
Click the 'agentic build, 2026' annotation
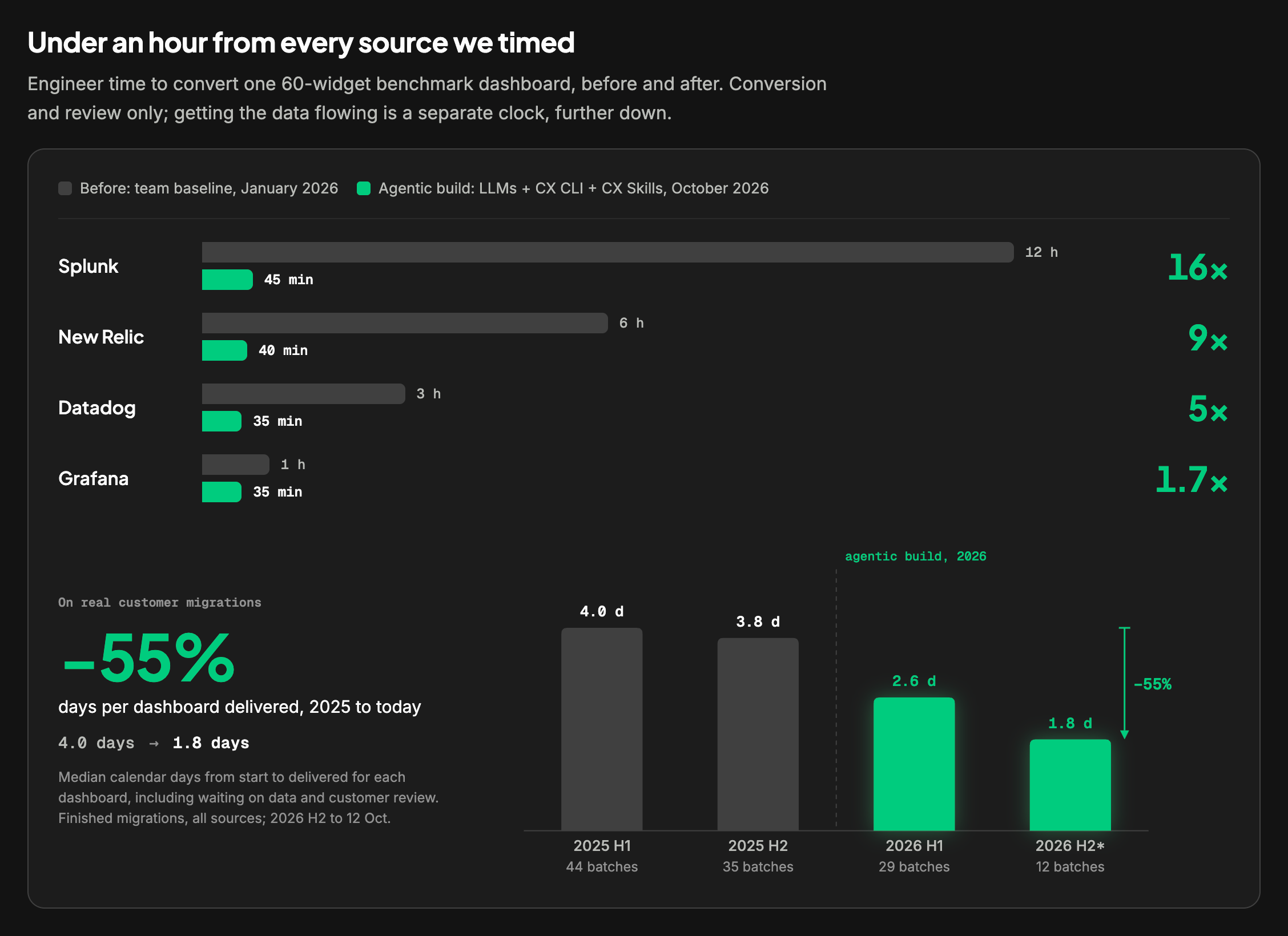916,556
